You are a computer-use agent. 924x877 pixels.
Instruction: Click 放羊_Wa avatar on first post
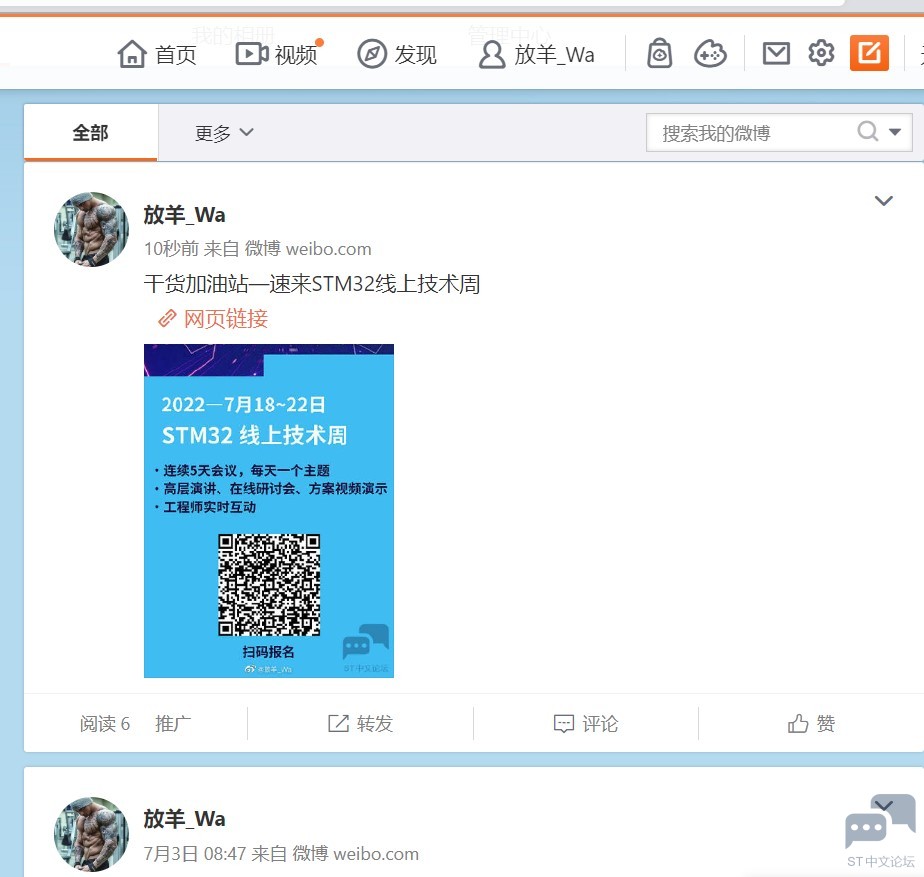91,229
